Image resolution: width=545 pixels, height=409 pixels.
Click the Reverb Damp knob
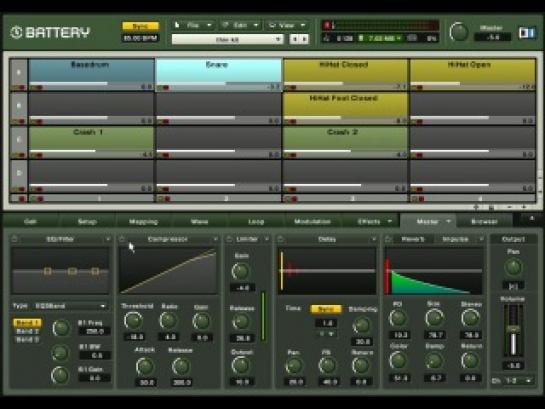434,361
